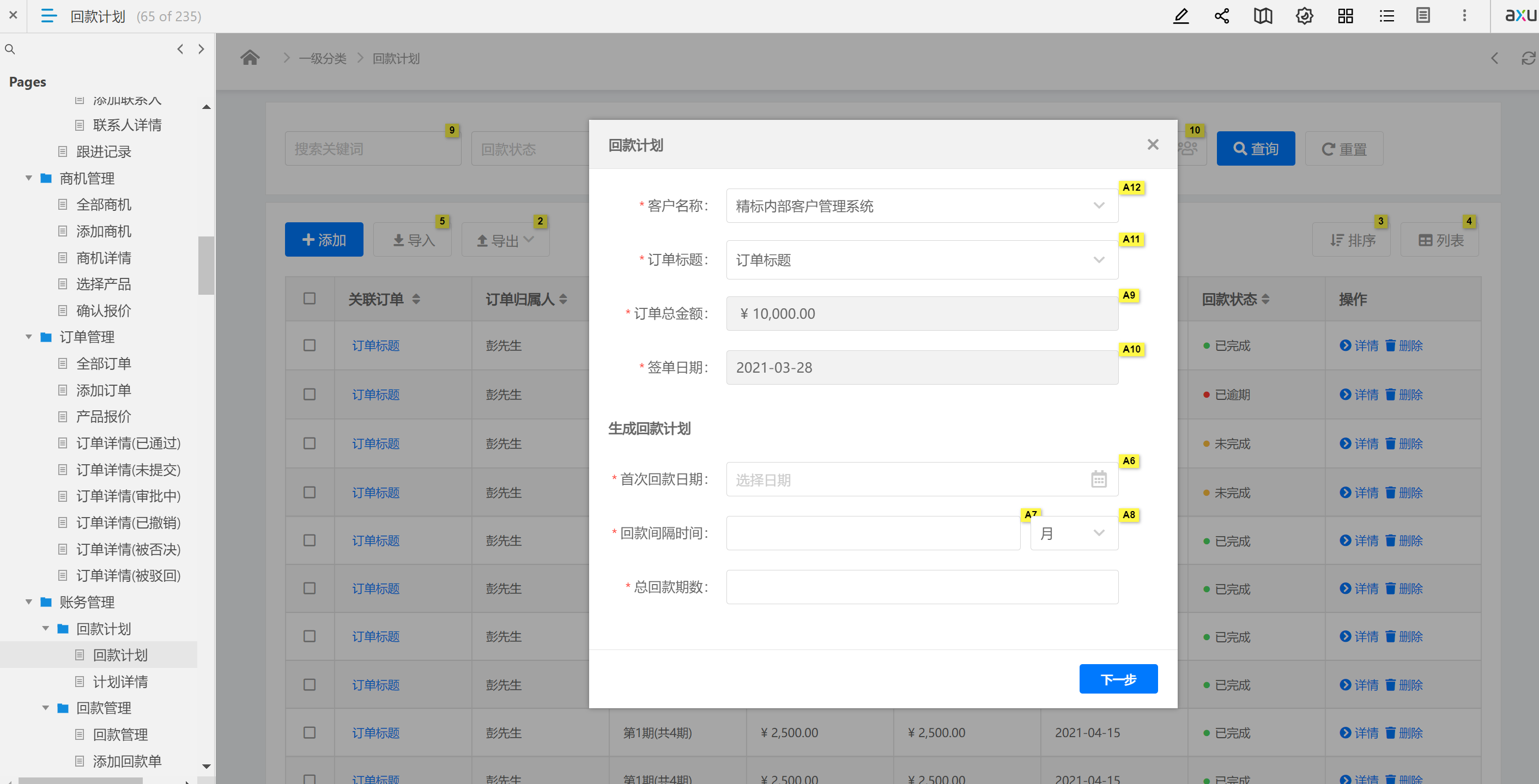Click the home icon in the breadcrumb

pos(250,57)
